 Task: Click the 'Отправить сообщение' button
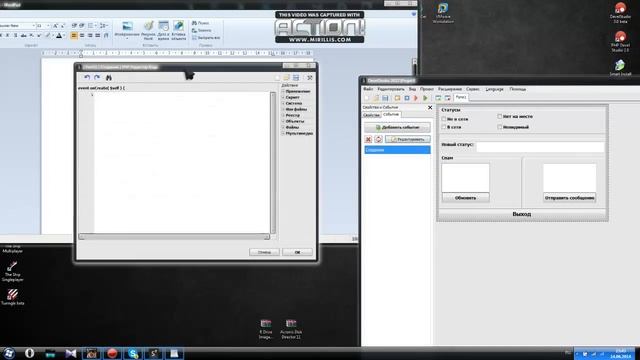[x=569, y=198]
